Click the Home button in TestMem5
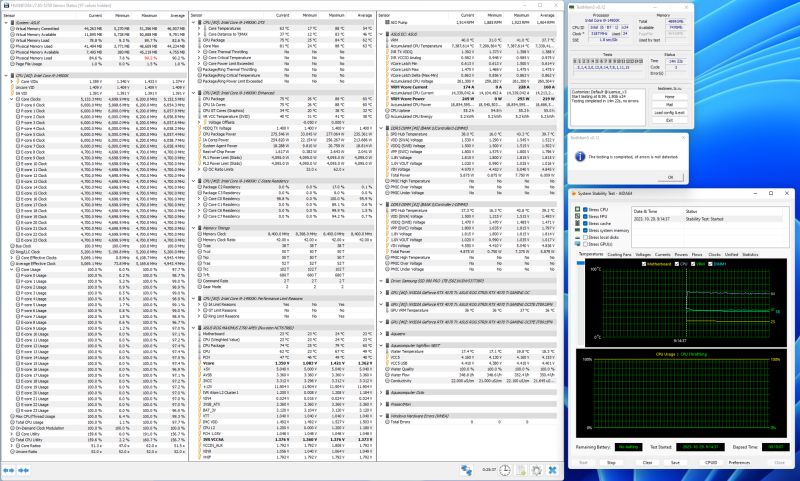800x481 pixels. 669,96
